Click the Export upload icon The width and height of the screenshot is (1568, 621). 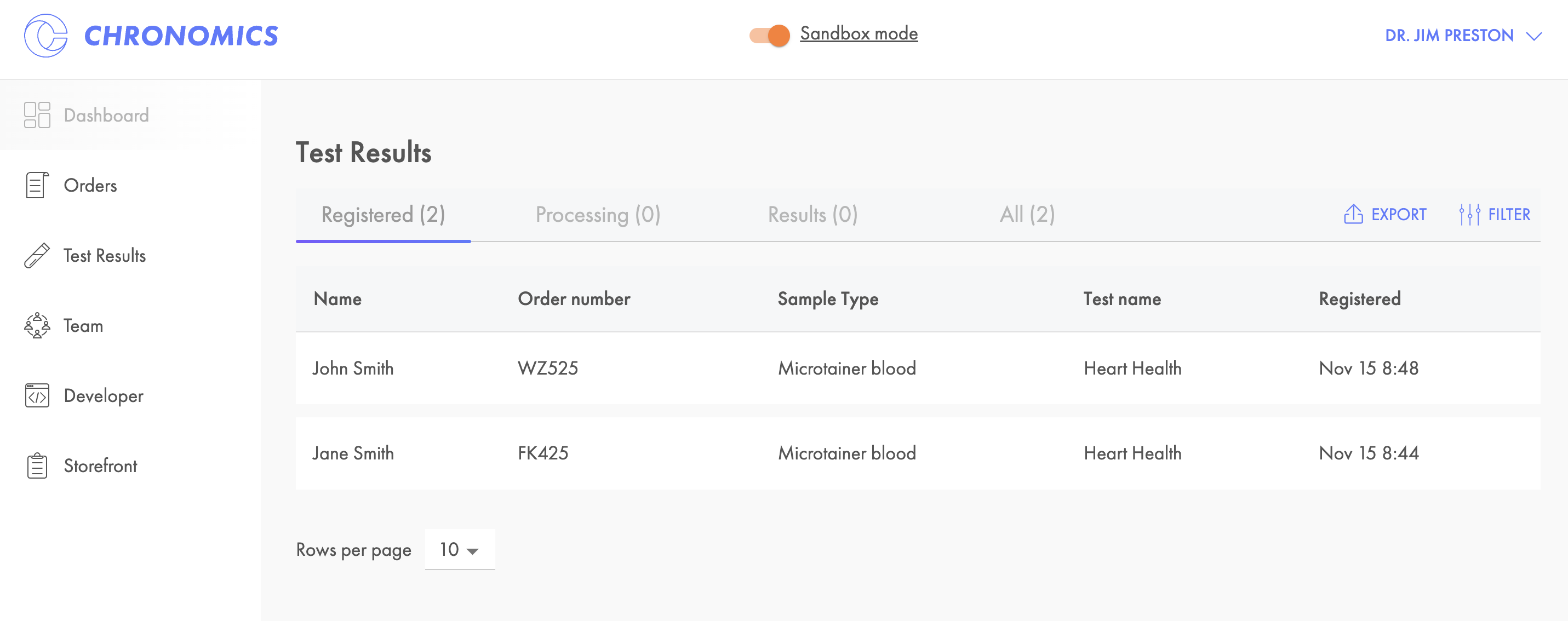1353,214
